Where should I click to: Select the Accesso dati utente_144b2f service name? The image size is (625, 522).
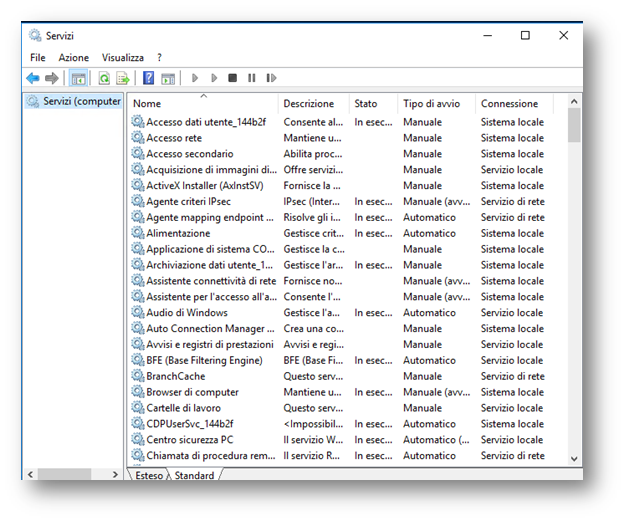click(206, 122)
